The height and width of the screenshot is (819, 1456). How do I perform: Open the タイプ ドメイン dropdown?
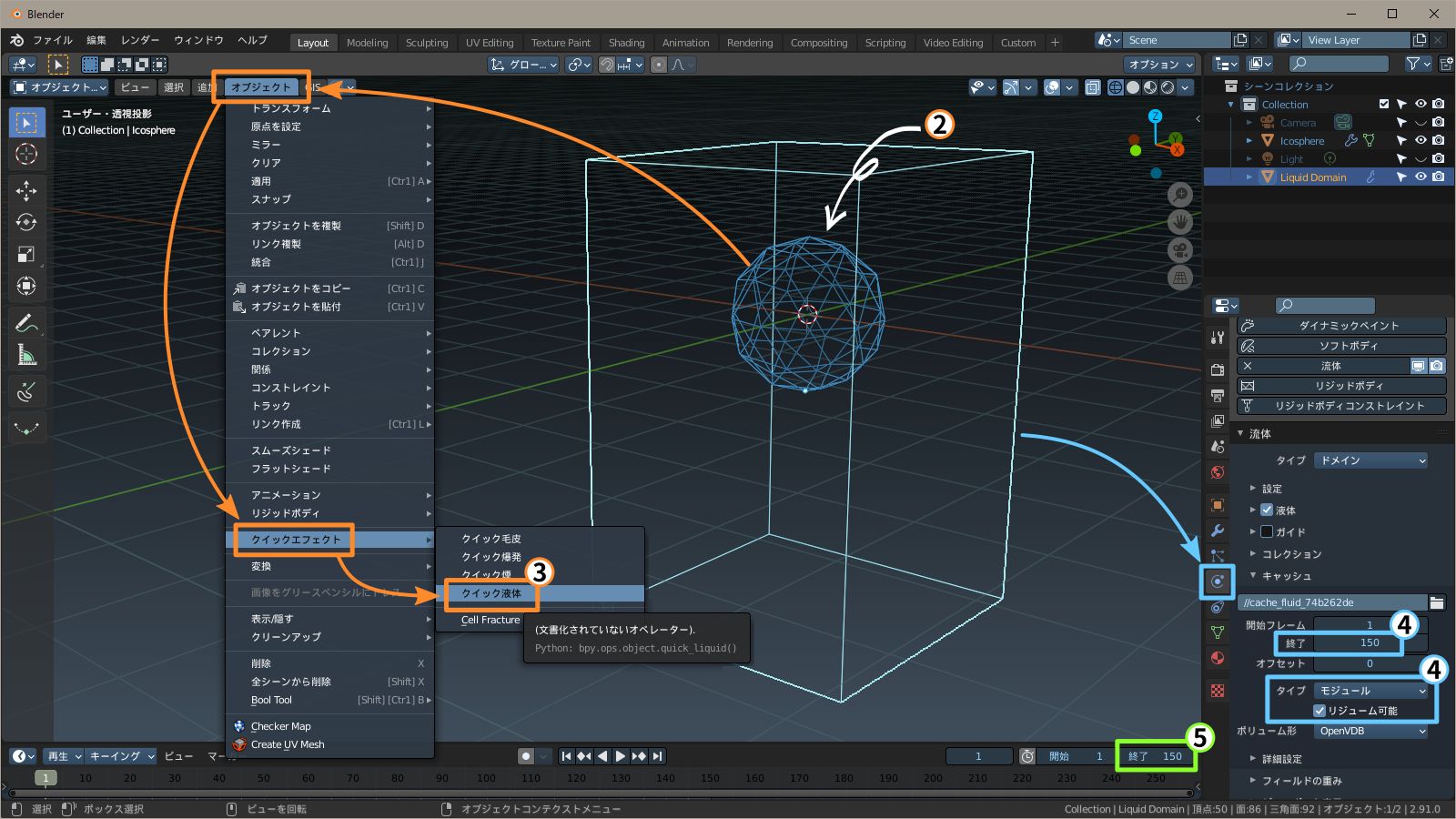(x=1370, y=460)
